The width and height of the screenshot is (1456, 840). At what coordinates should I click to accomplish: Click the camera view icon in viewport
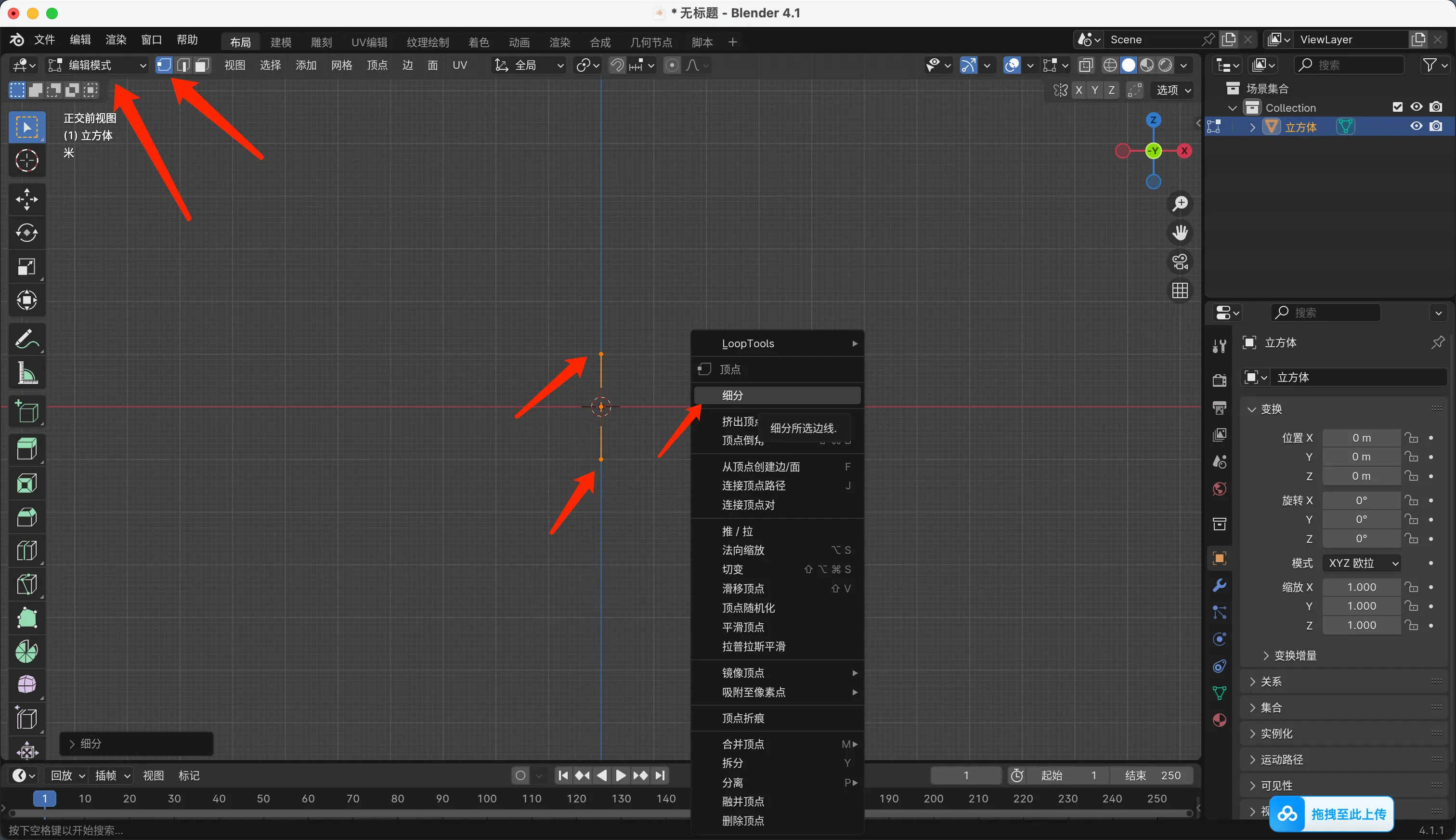coord(1180,262)
